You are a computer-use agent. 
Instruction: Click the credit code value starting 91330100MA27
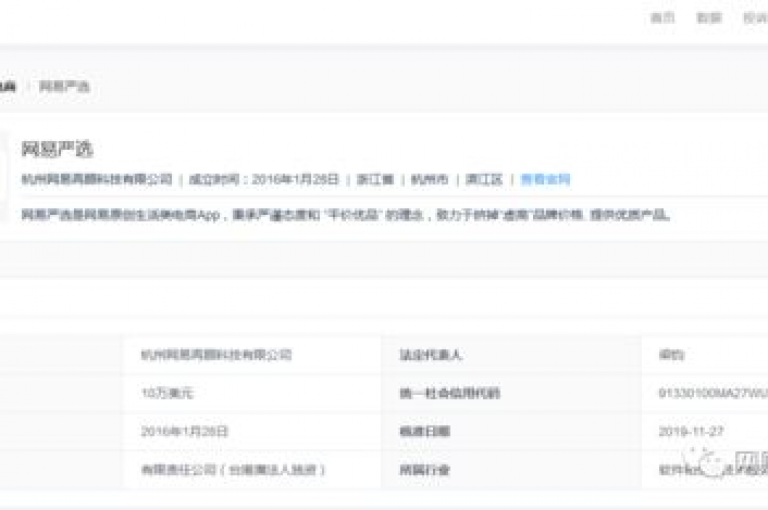point(713,393)
